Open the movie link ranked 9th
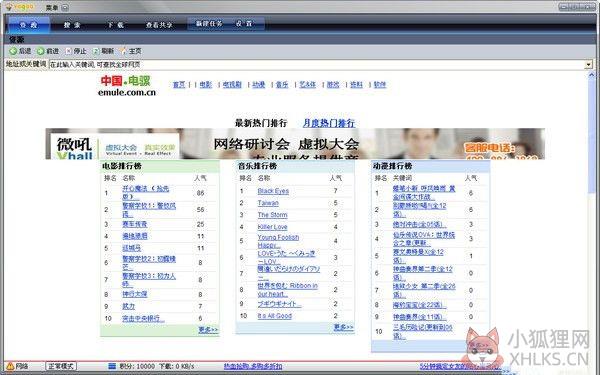Viewport: 600px width, 375px height. tap(129, 306)
